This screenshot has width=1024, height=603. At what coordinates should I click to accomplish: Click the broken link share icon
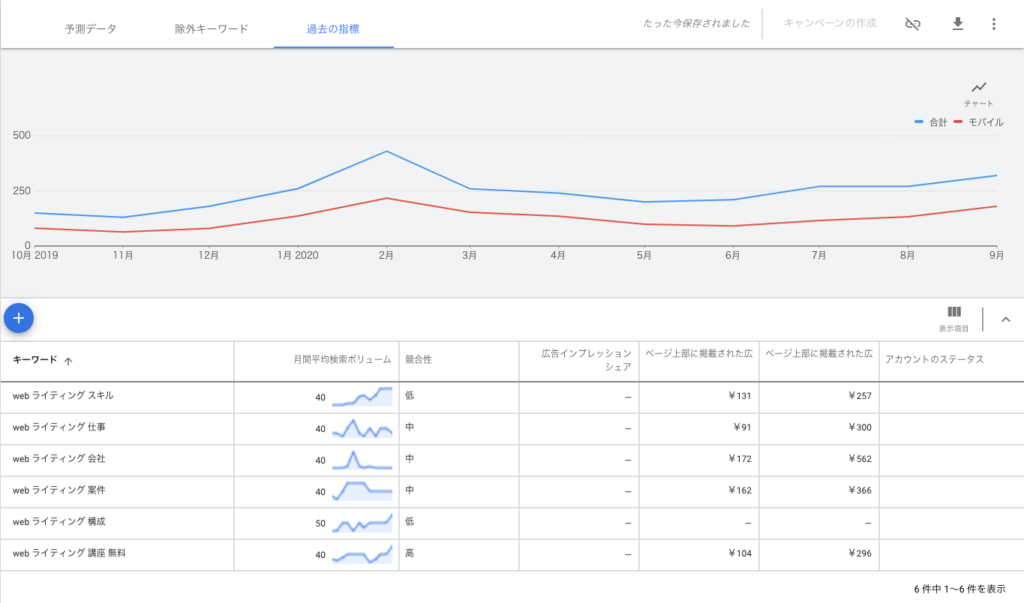pos(912,24)
